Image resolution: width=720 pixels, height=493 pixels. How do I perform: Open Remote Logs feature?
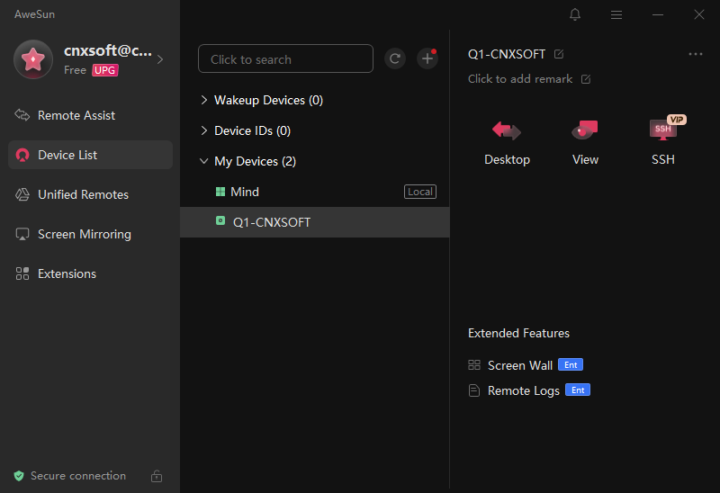(523, 391)
